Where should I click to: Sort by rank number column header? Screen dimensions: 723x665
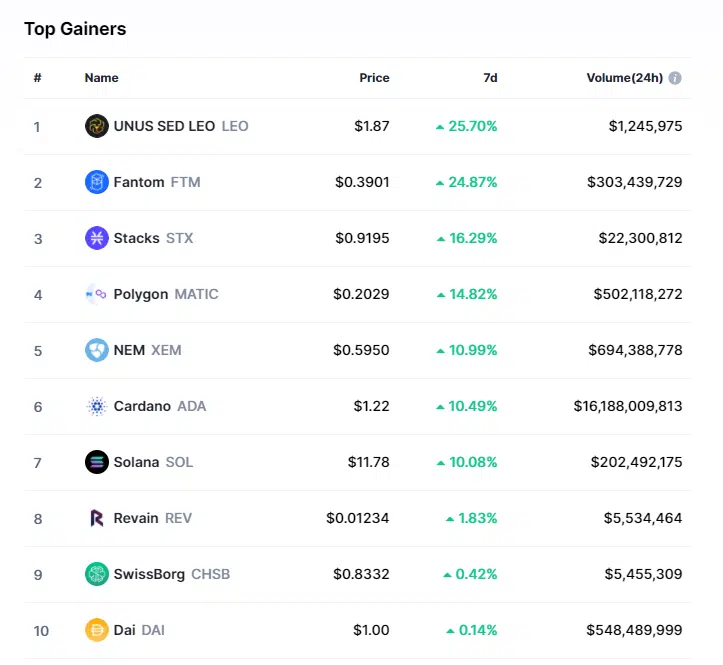(x=37, y=78)
